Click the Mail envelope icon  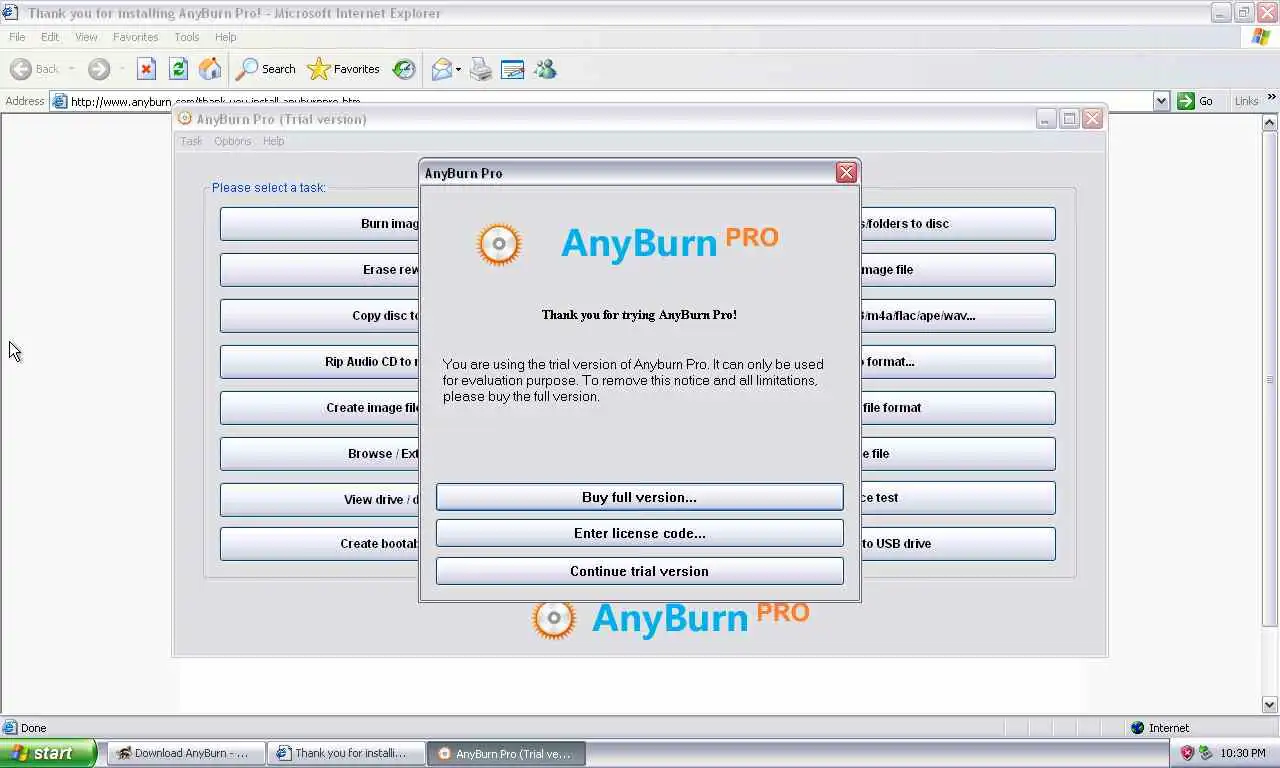click(x=441, y=69)
